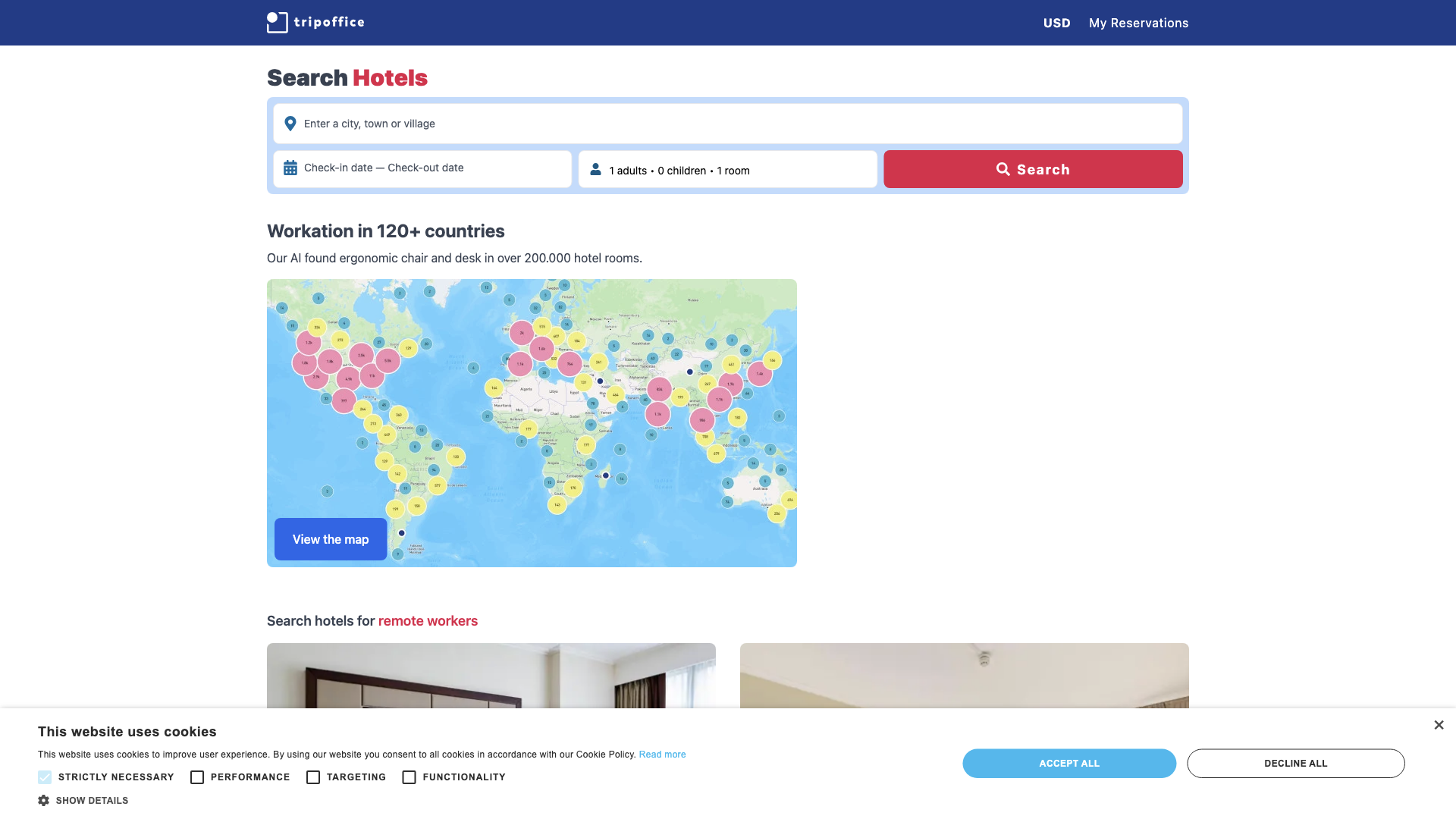Enable the Performance cookies checkbox
This screenshot has width=1456, height=819.
197,777
